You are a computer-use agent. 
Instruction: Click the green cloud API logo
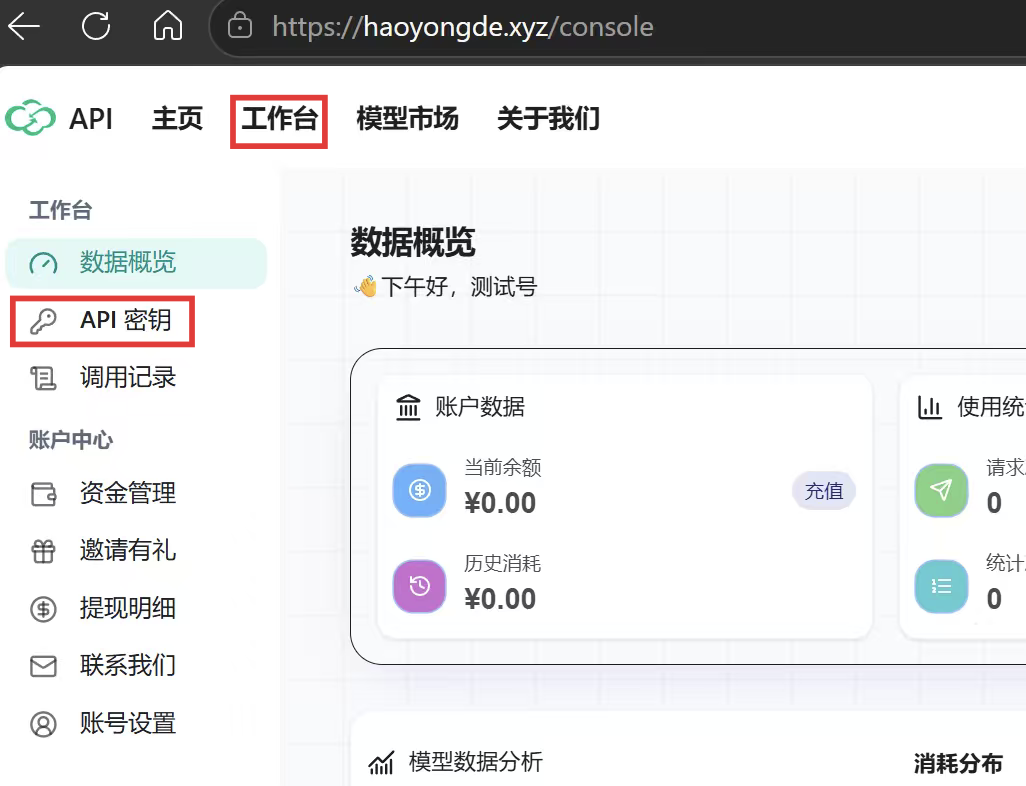tap(30, 118)
